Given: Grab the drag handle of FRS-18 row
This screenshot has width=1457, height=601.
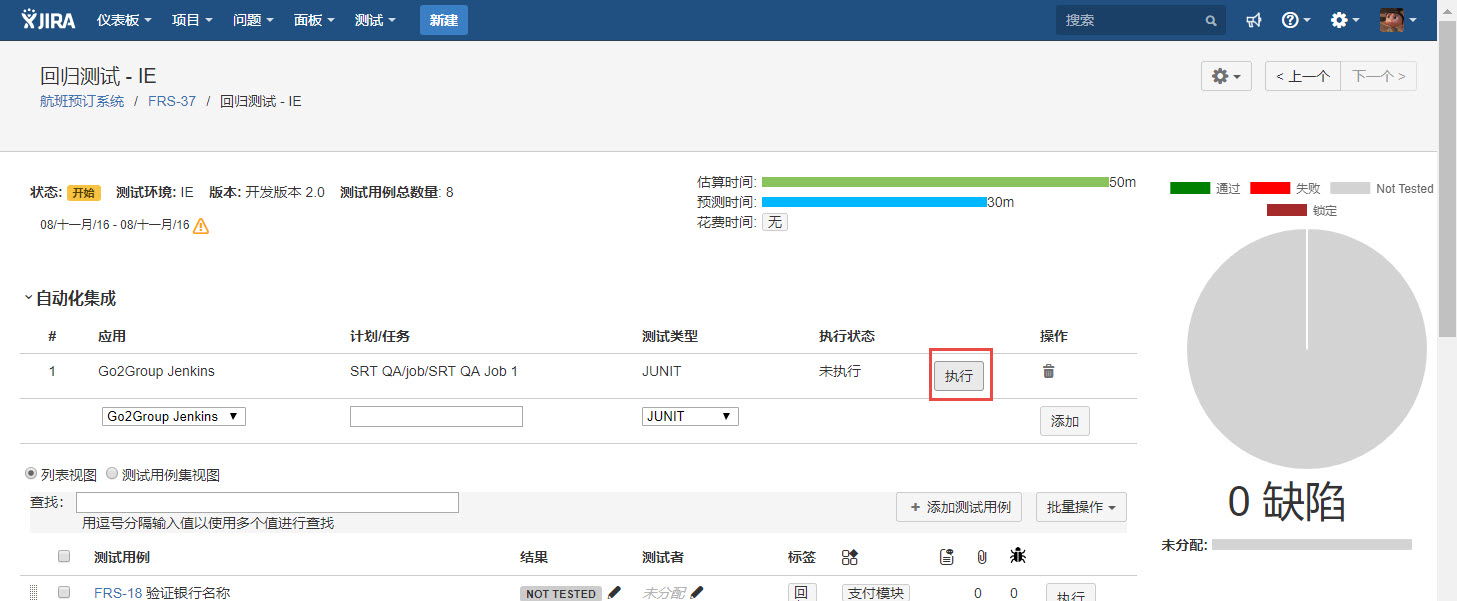Looking at the screenshot, I should (x=33, y=593).
